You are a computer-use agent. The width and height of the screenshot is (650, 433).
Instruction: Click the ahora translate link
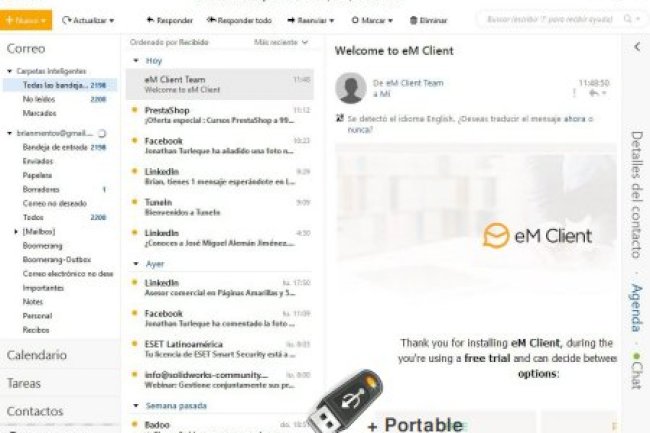575,119
